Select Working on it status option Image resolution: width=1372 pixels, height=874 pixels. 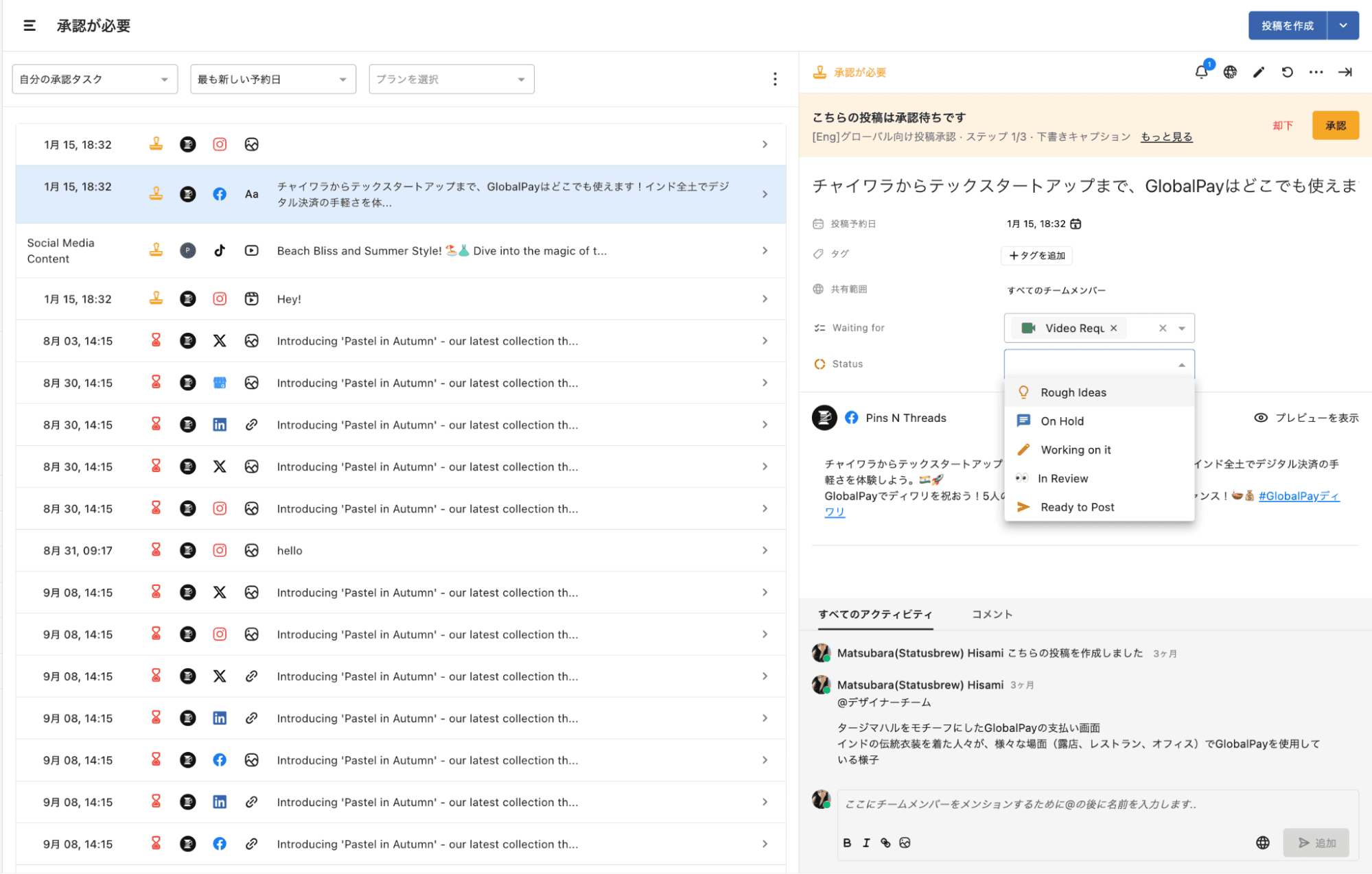[1099, 450]
